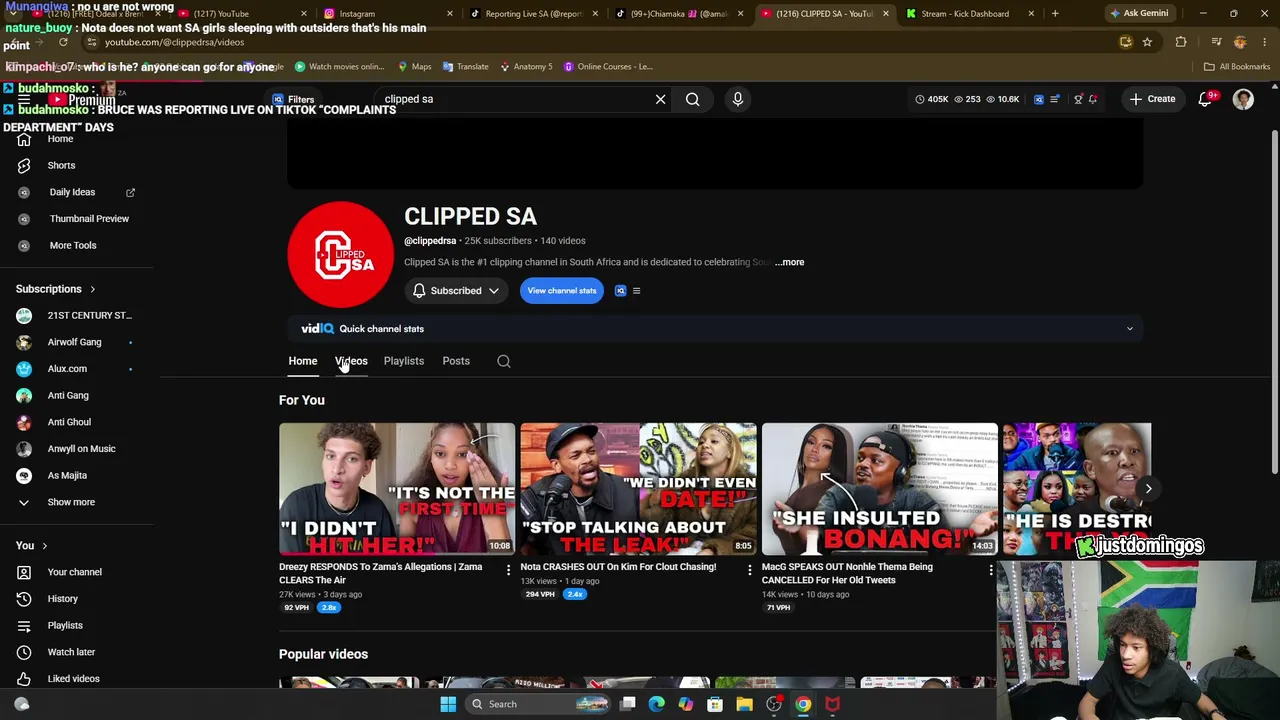Open the account avatar menu
Image resolution: width=1280 pixels, height=720 pixels.
[1243, 99]
